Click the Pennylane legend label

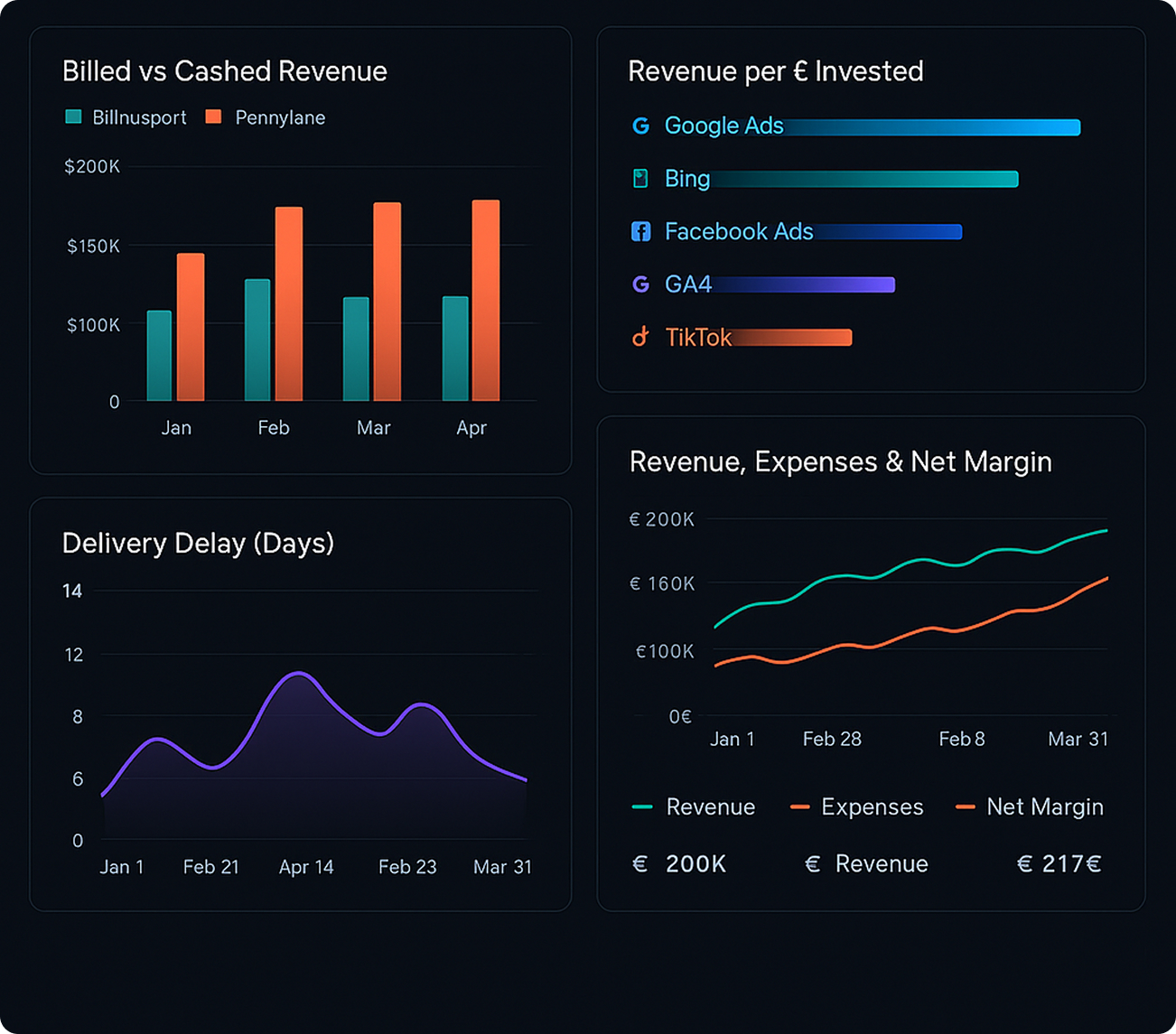point(280,117)
